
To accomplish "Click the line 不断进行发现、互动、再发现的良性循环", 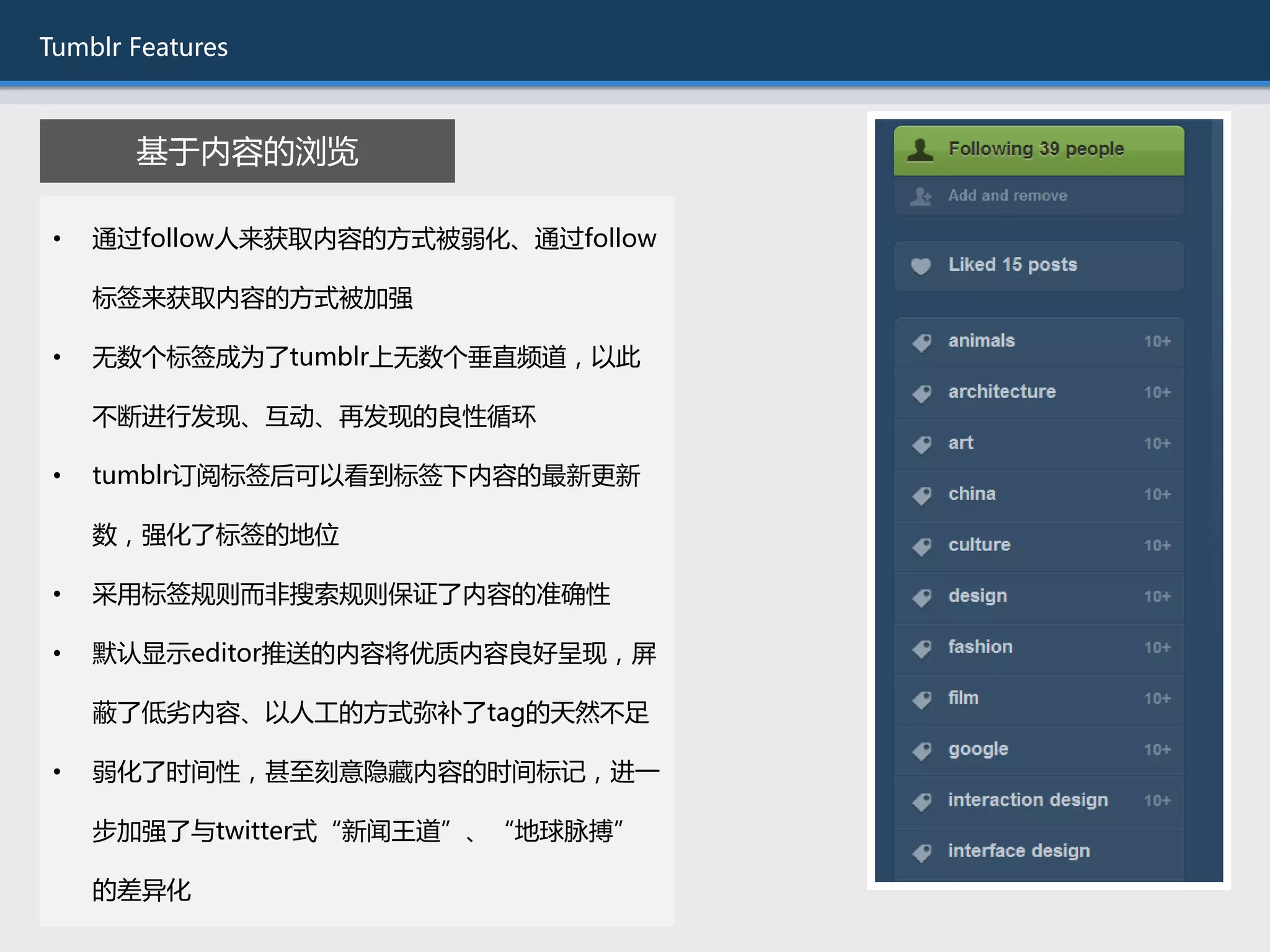I will click(x=314, y=416).
